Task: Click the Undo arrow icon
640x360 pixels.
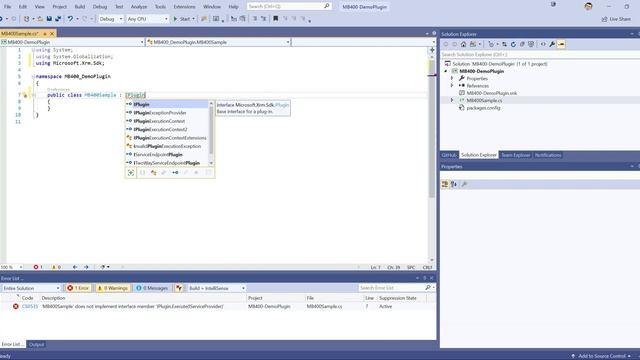Action: 70,19
